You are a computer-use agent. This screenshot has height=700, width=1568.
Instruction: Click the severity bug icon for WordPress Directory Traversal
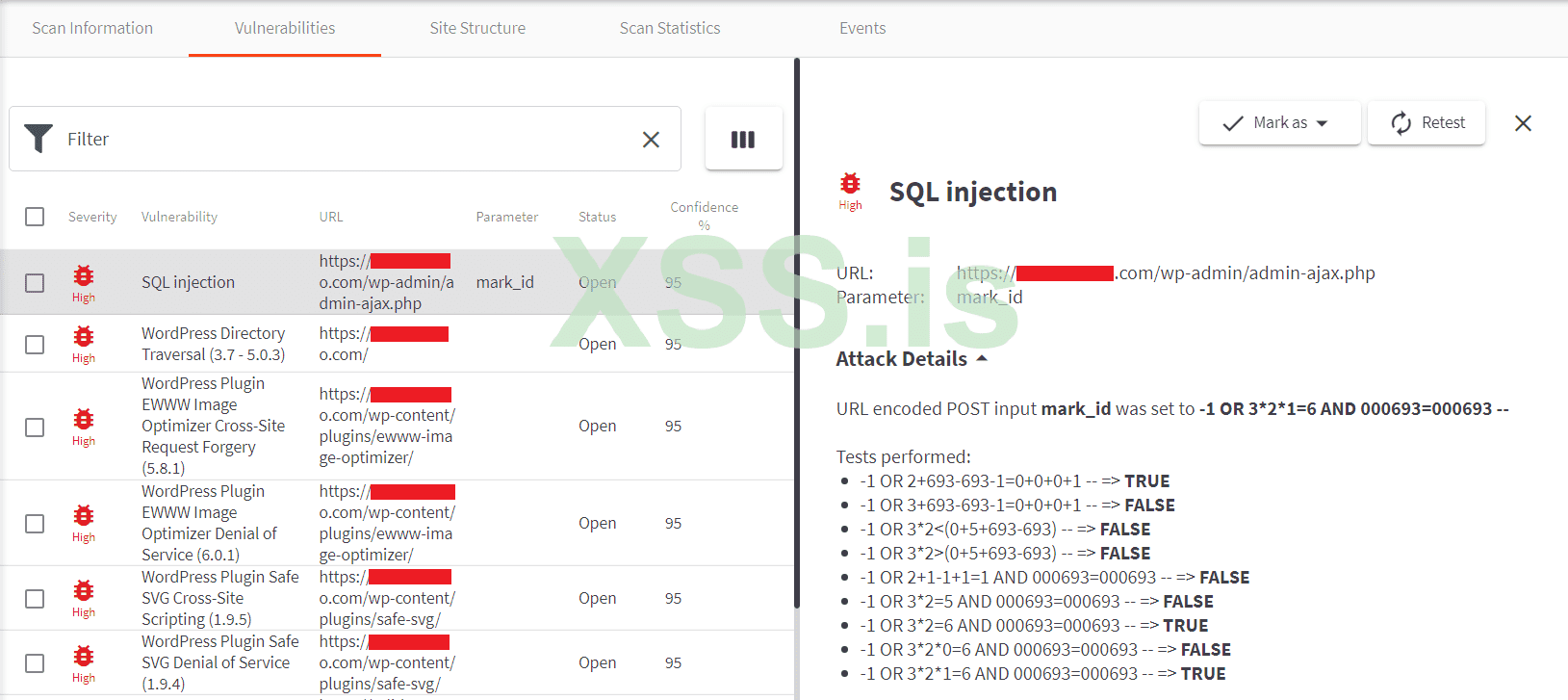pyautogui.click(x=84, y=337)
